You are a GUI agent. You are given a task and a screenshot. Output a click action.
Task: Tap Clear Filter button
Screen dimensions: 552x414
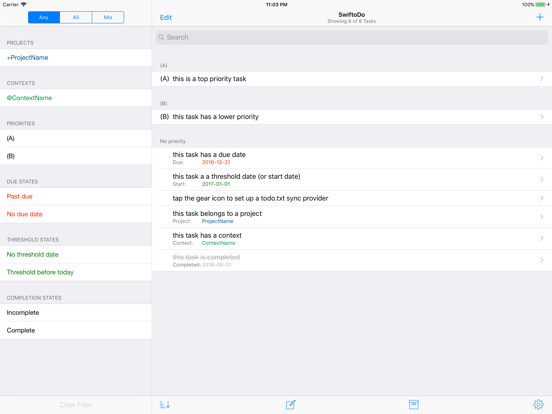[76, 405]
